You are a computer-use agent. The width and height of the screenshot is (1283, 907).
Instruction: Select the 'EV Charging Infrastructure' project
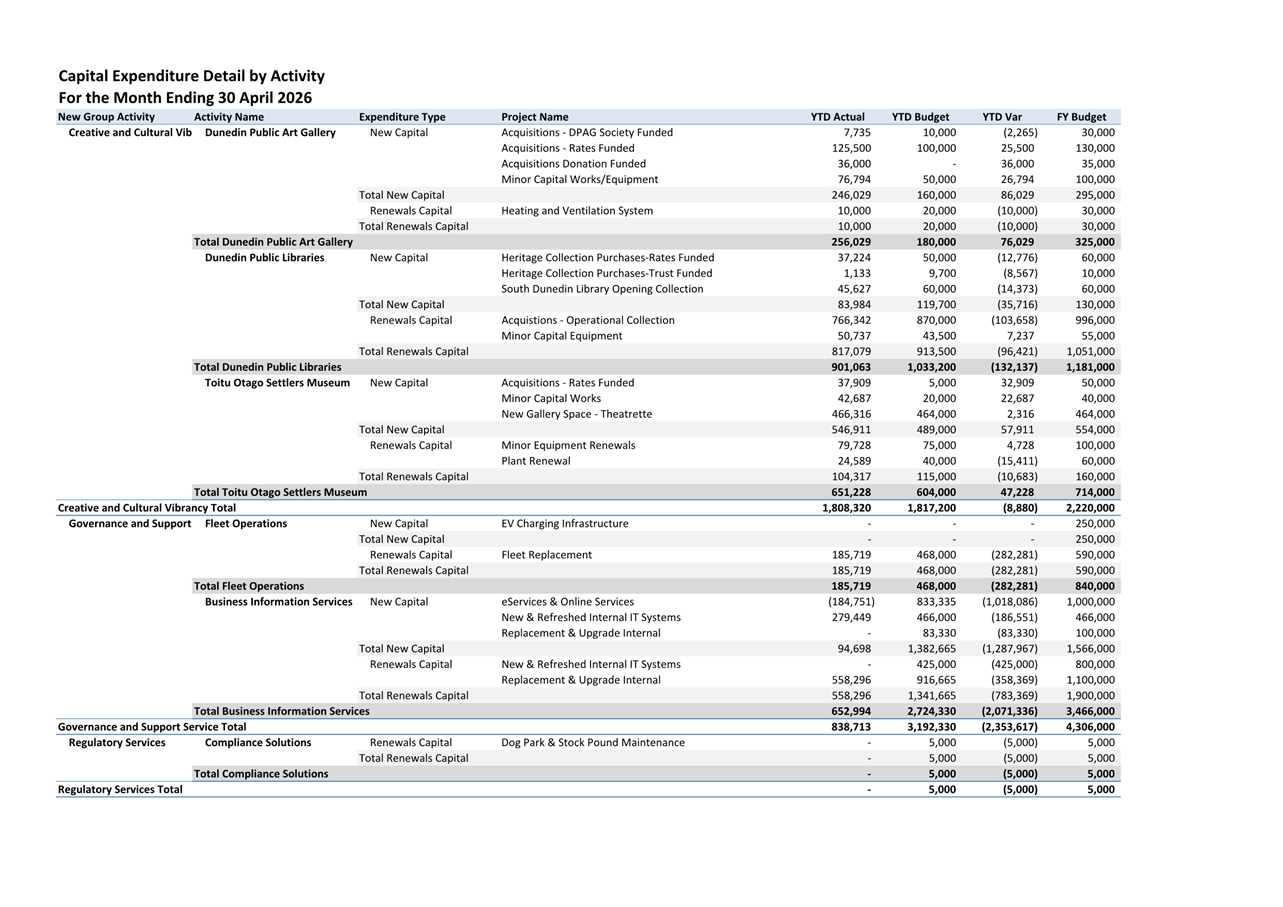[x=565, y=524]
